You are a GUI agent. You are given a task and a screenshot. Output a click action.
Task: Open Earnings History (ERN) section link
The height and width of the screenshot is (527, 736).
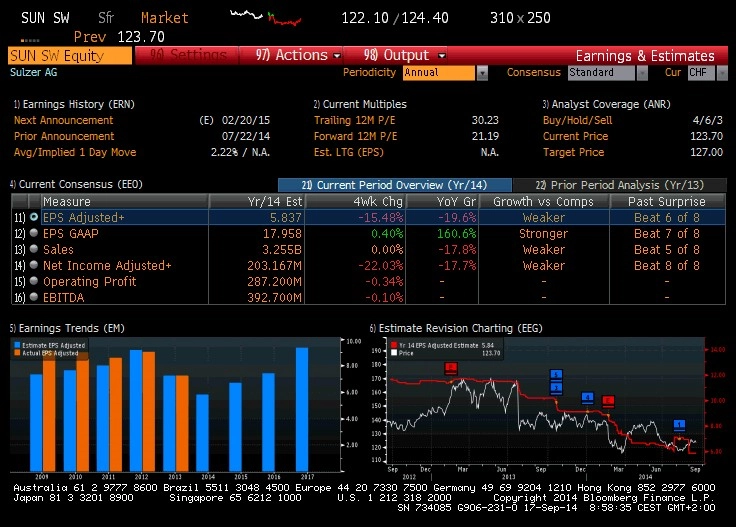point(73,104)
